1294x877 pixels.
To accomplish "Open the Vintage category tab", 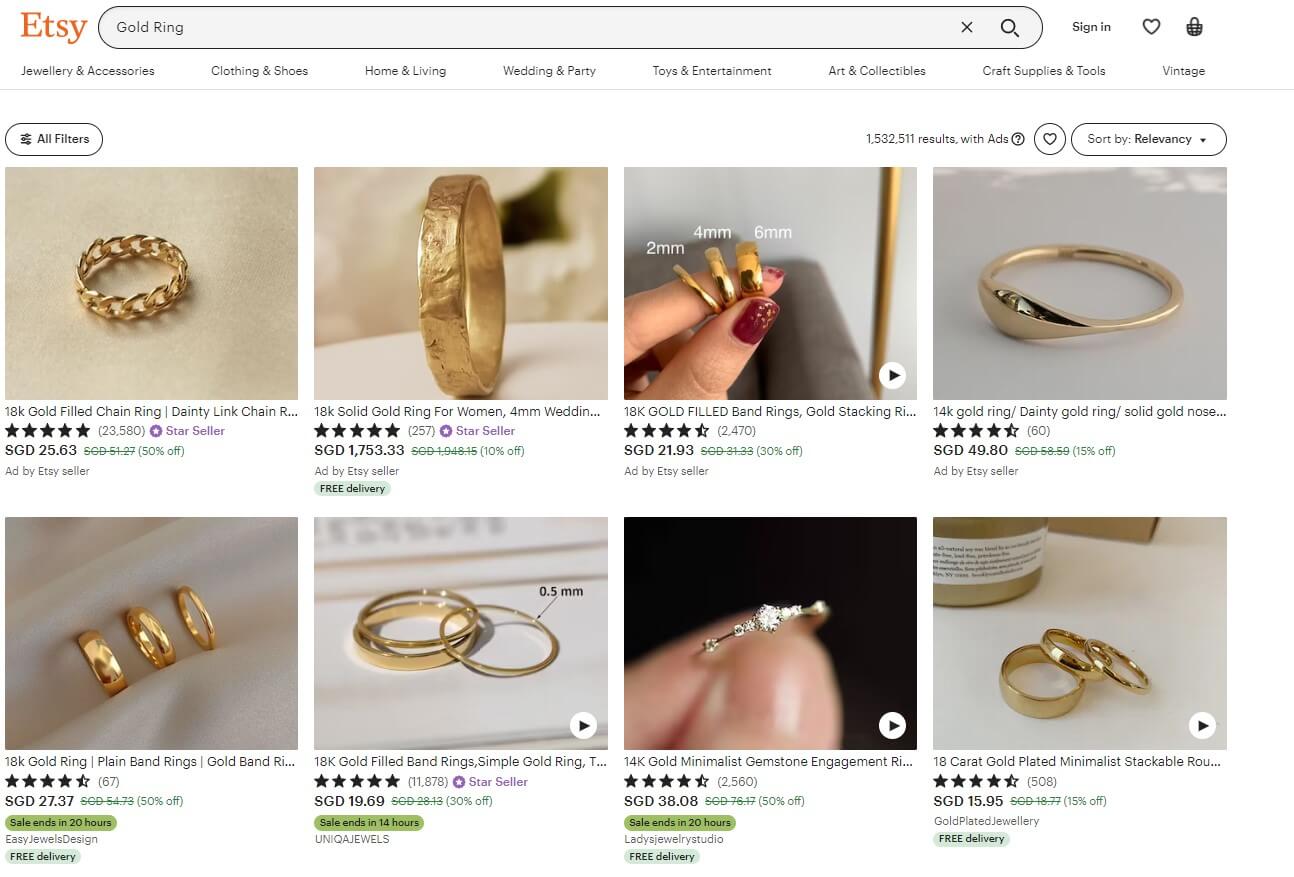I will (1183, 71).
